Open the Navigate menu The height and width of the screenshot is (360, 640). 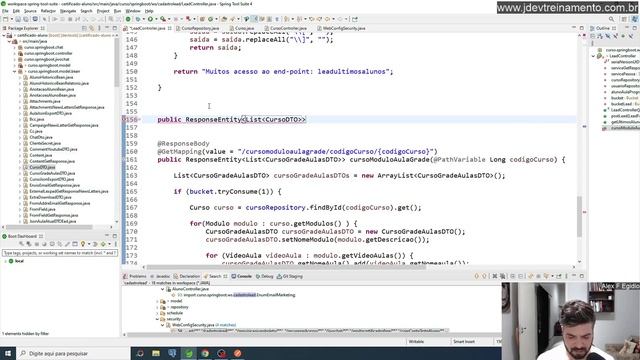(x=68, y=11)
